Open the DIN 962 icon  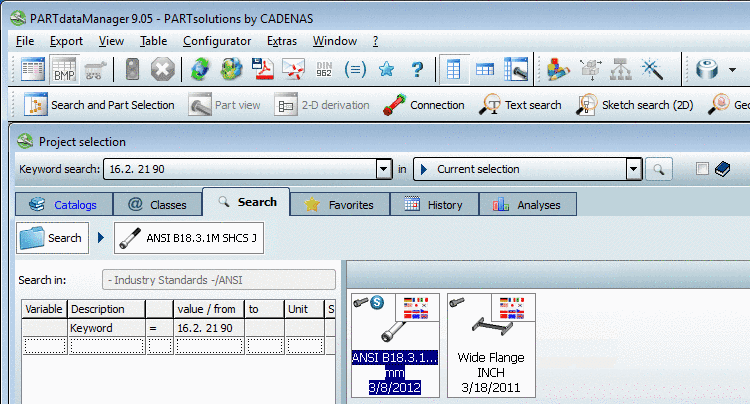(324, 70)
